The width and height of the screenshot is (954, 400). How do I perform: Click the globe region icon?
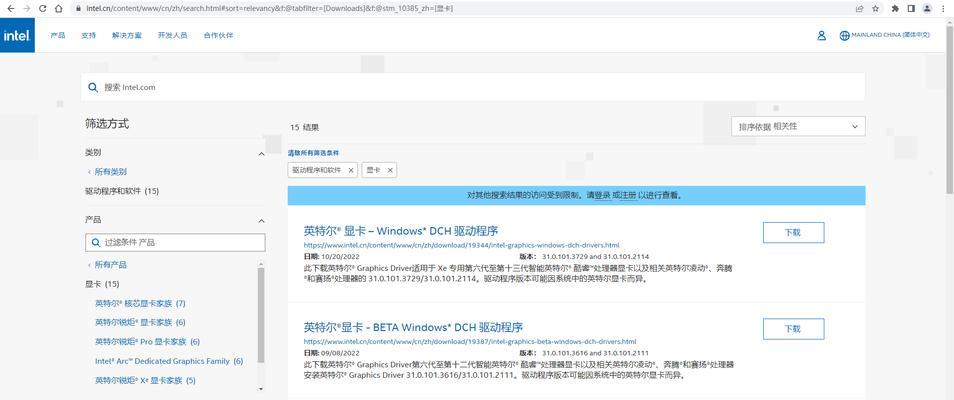(x=844, y=35)
